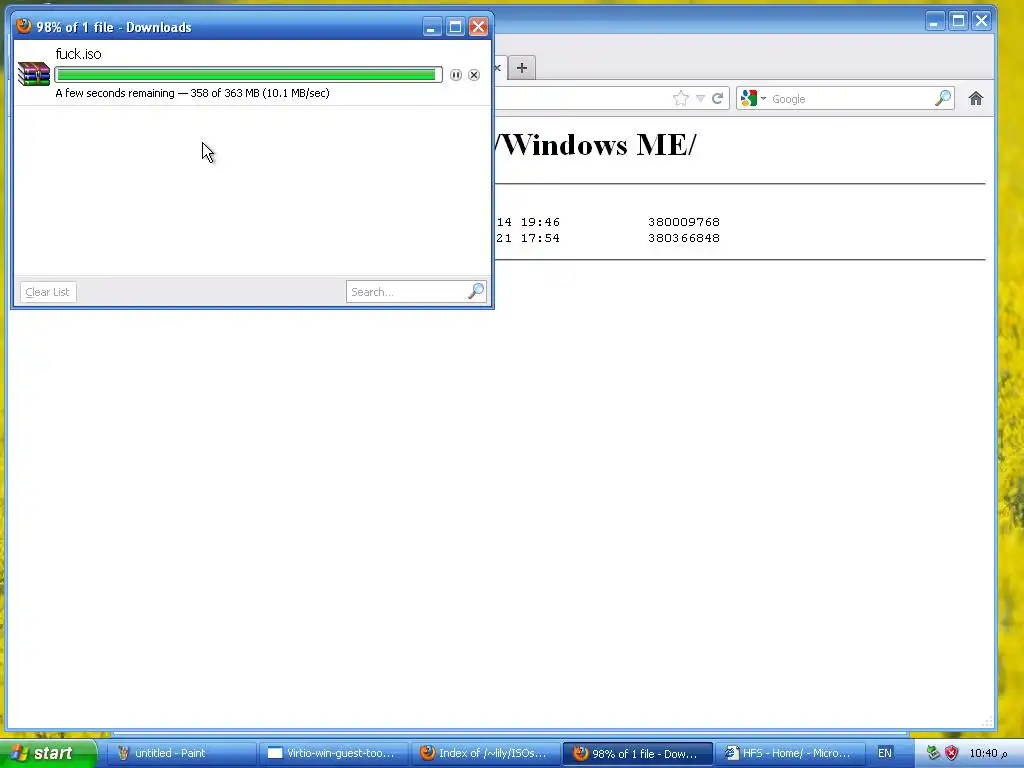Close the current browser tab
Viewport: 1024px width, 768px height.
tap(498, 67)
